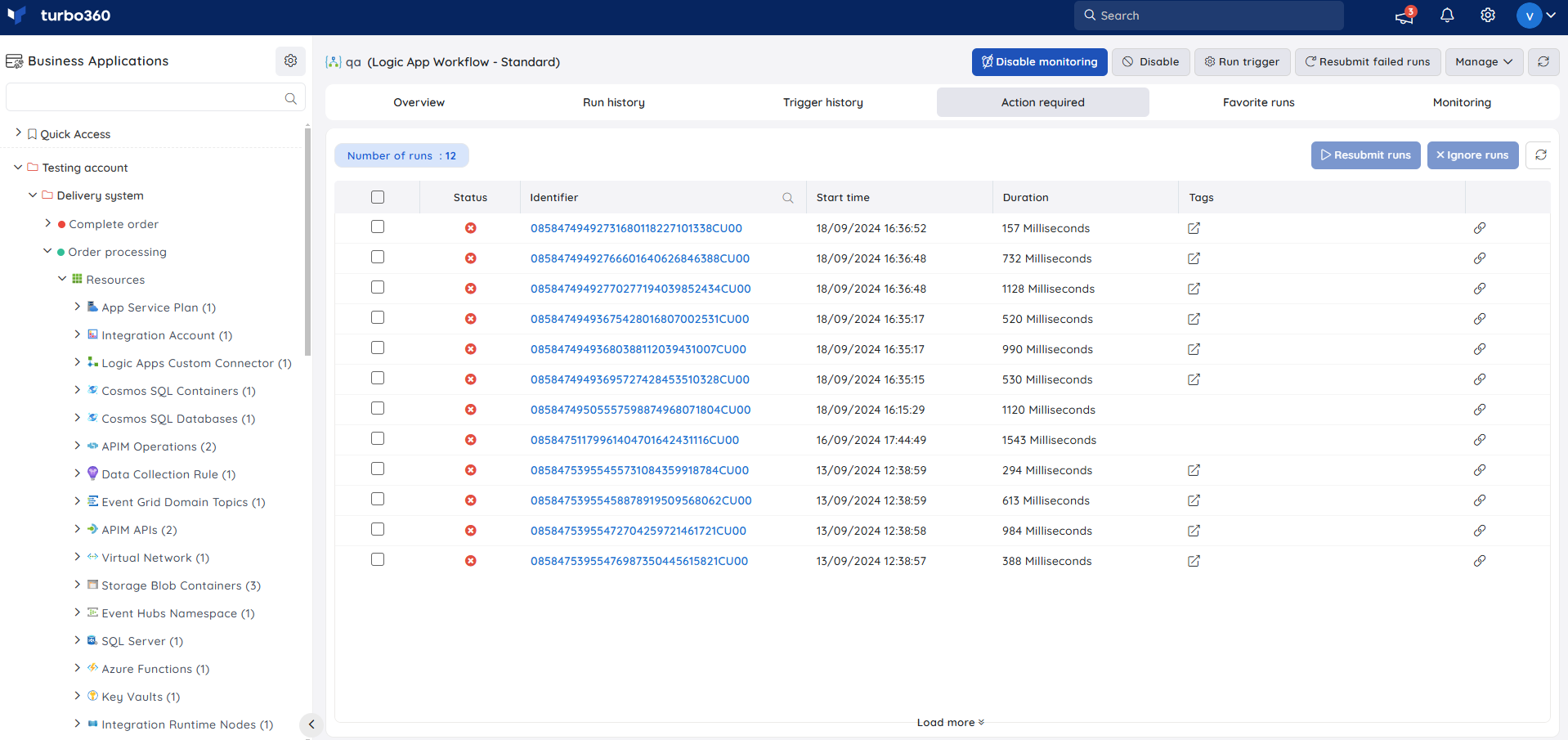Open run 08584749492731680118227101338CU00

coord(636,228)
